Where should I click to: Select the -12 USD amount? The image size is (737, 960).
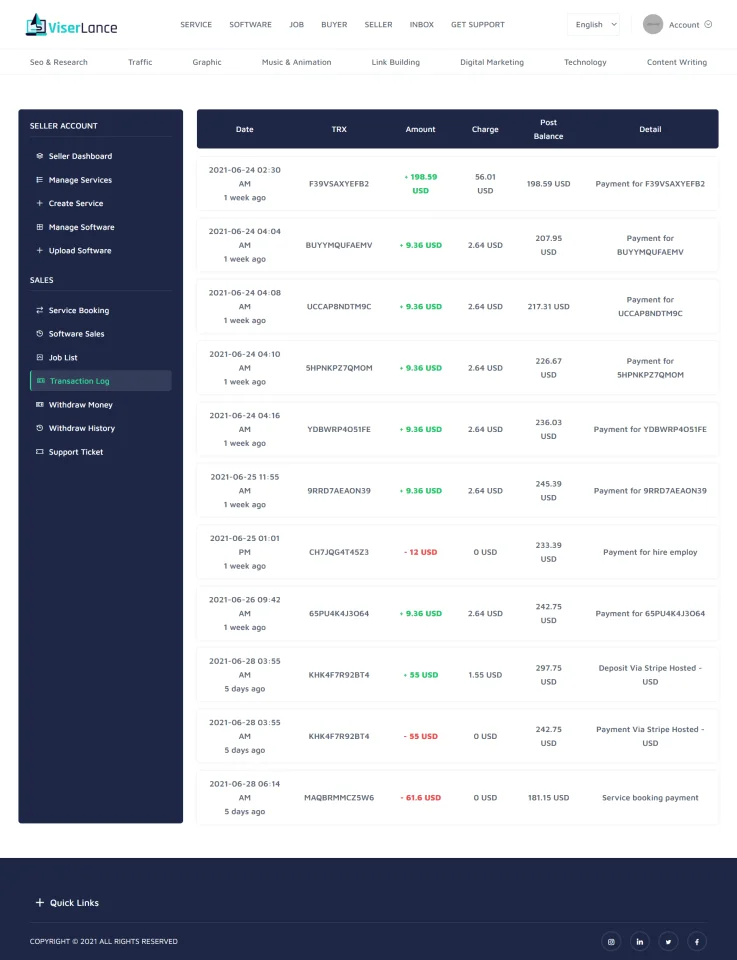click(x=421, y=552)
